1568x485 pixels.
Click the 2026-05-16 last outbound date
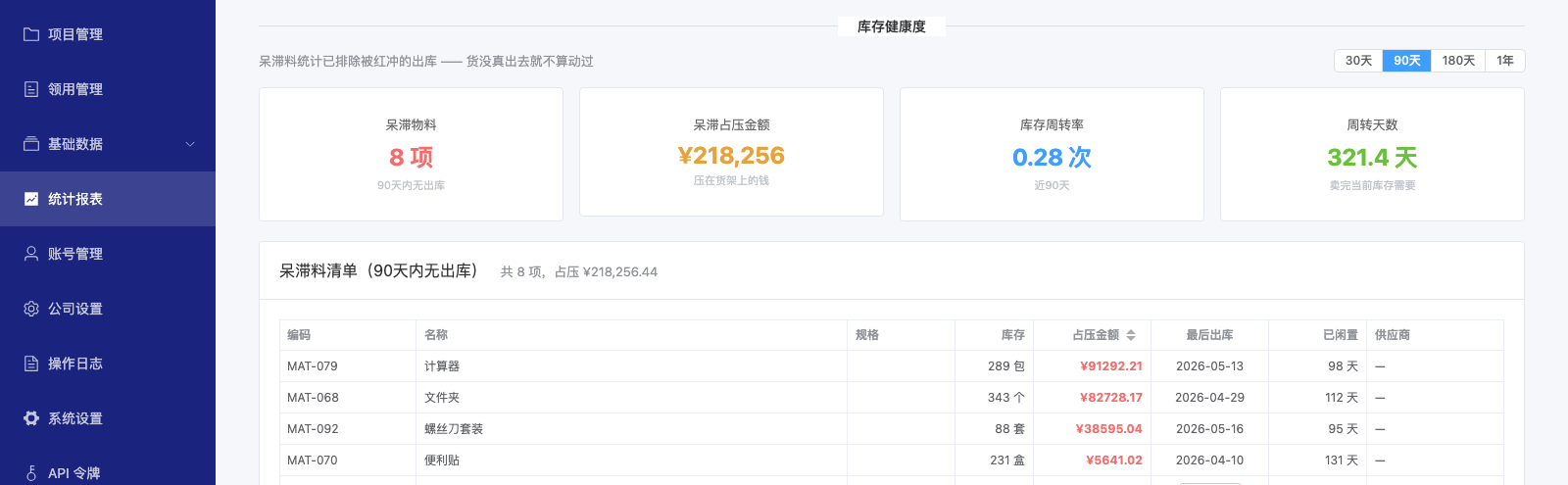1210,429
